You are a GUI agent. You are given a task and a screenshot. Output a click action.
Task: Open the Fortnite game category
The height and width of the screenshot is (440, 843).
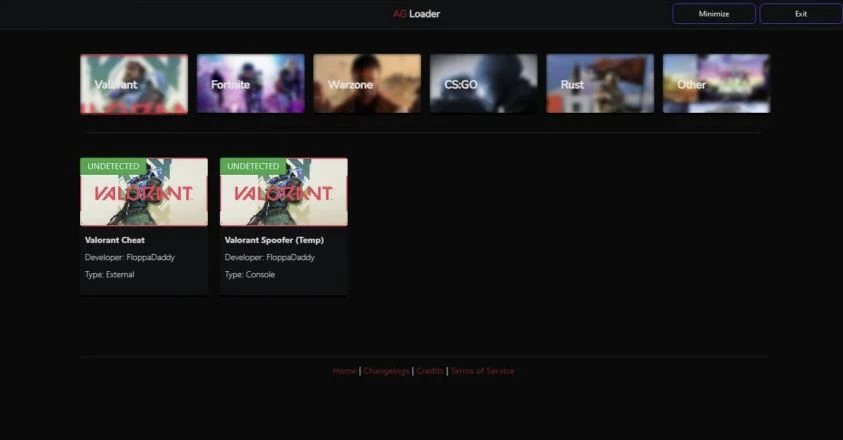(x=251, y=83)
